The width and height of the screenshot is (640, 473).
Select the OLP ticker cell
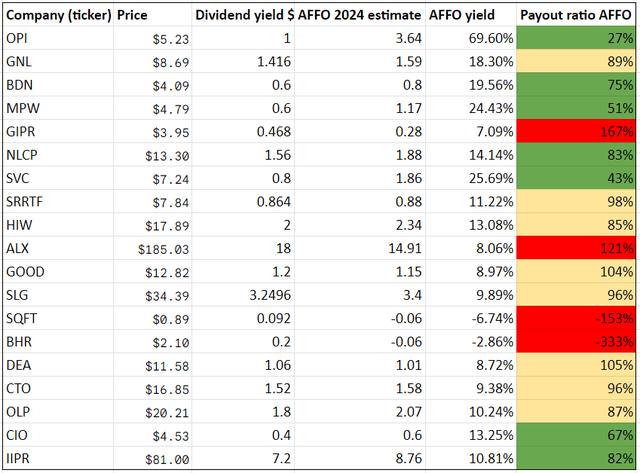pos(58,412)
